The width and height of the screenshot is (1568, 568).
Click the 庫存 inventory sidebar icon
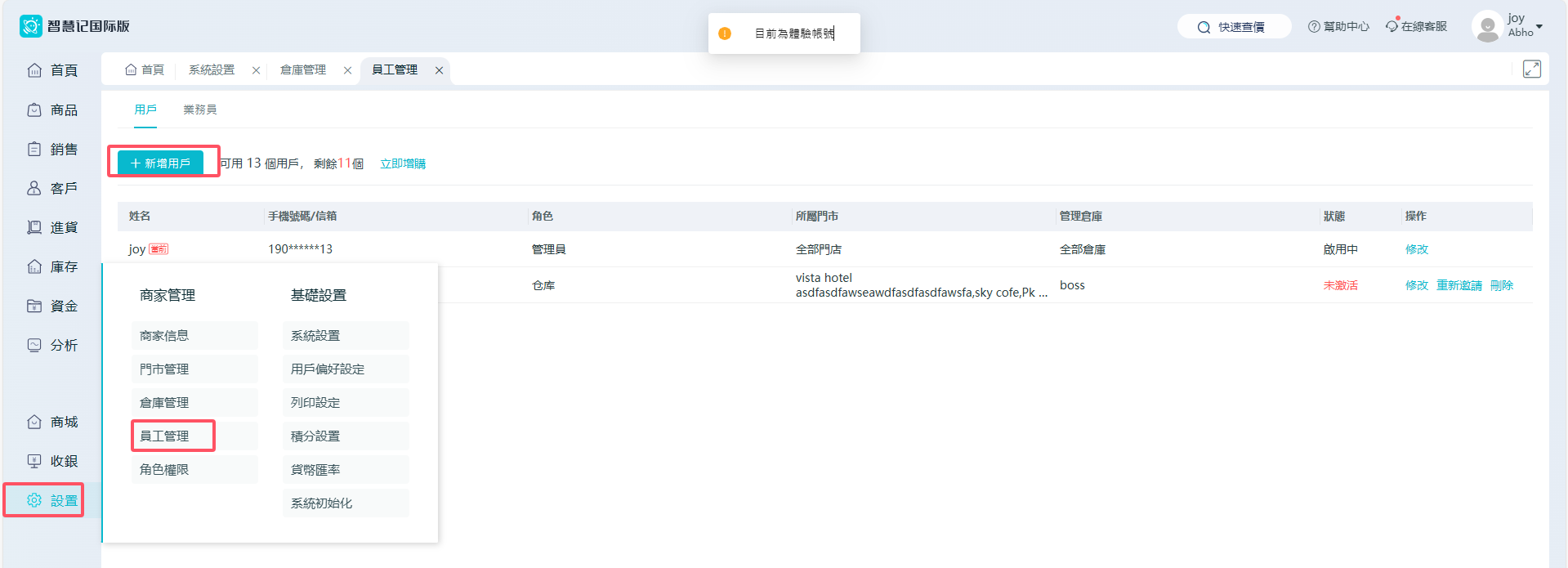tap(34, 266)
